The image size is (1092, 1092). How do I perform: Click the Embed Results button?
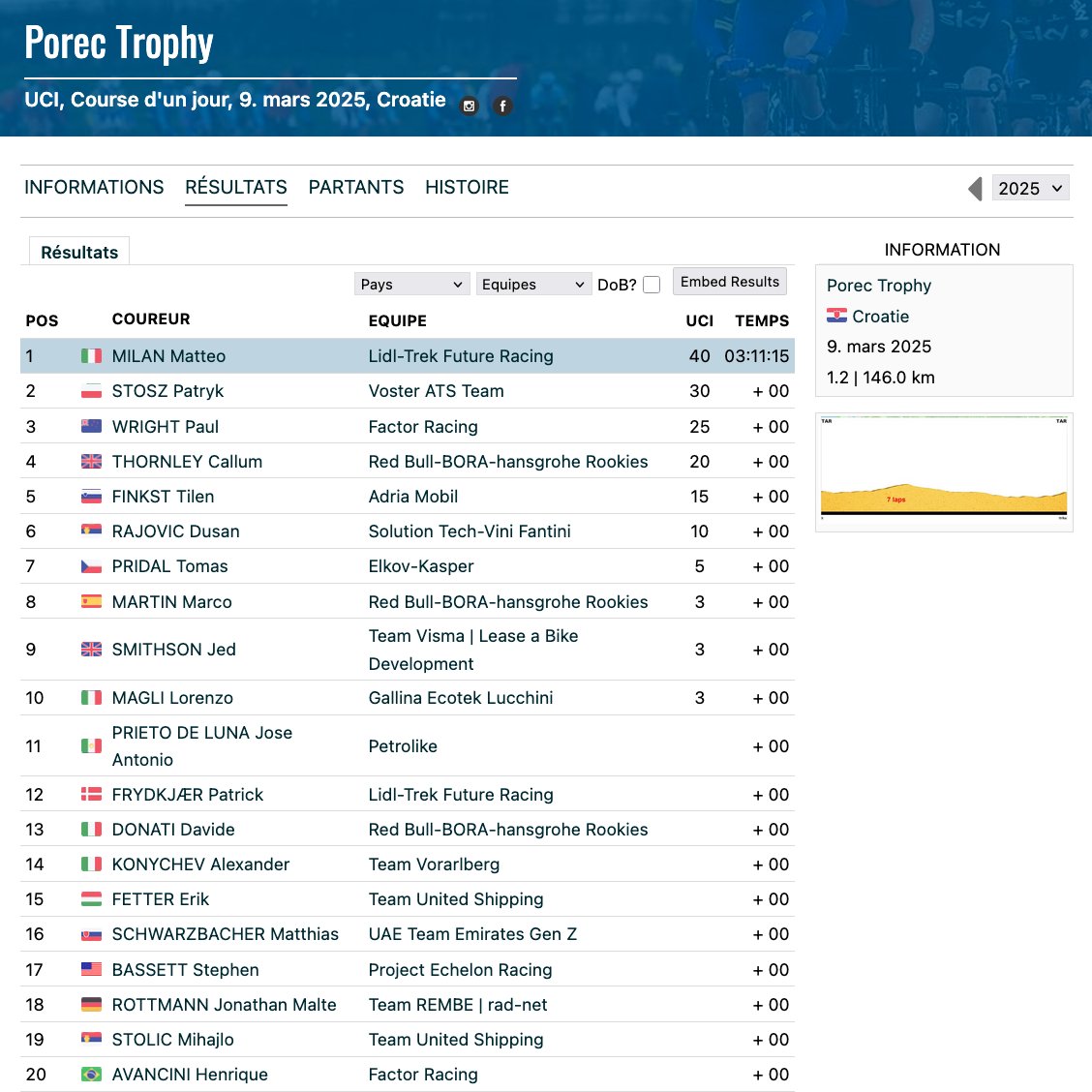pos(730,282)
